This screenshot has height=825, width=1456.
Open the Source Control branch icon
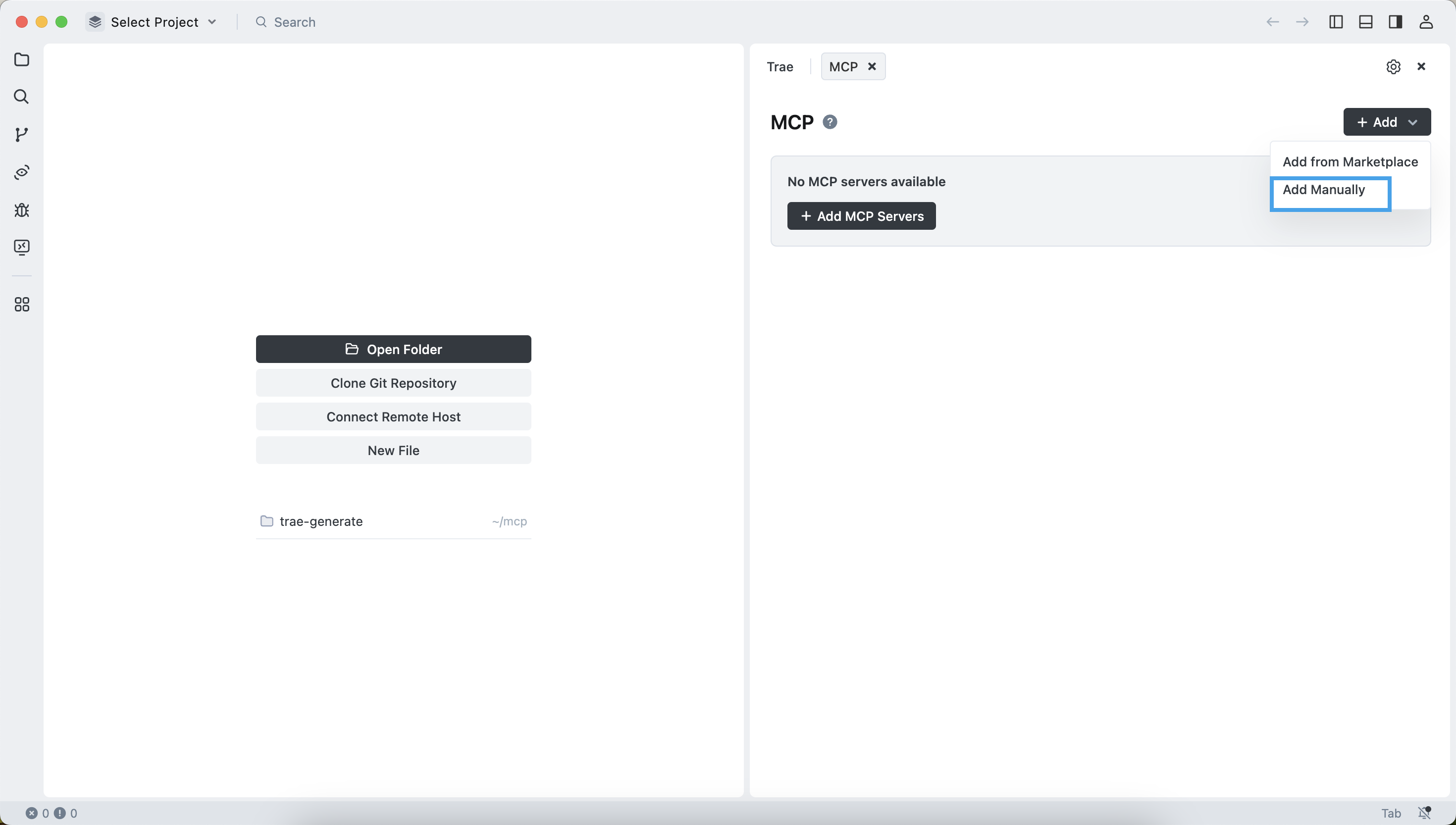(x=21, y=134)
